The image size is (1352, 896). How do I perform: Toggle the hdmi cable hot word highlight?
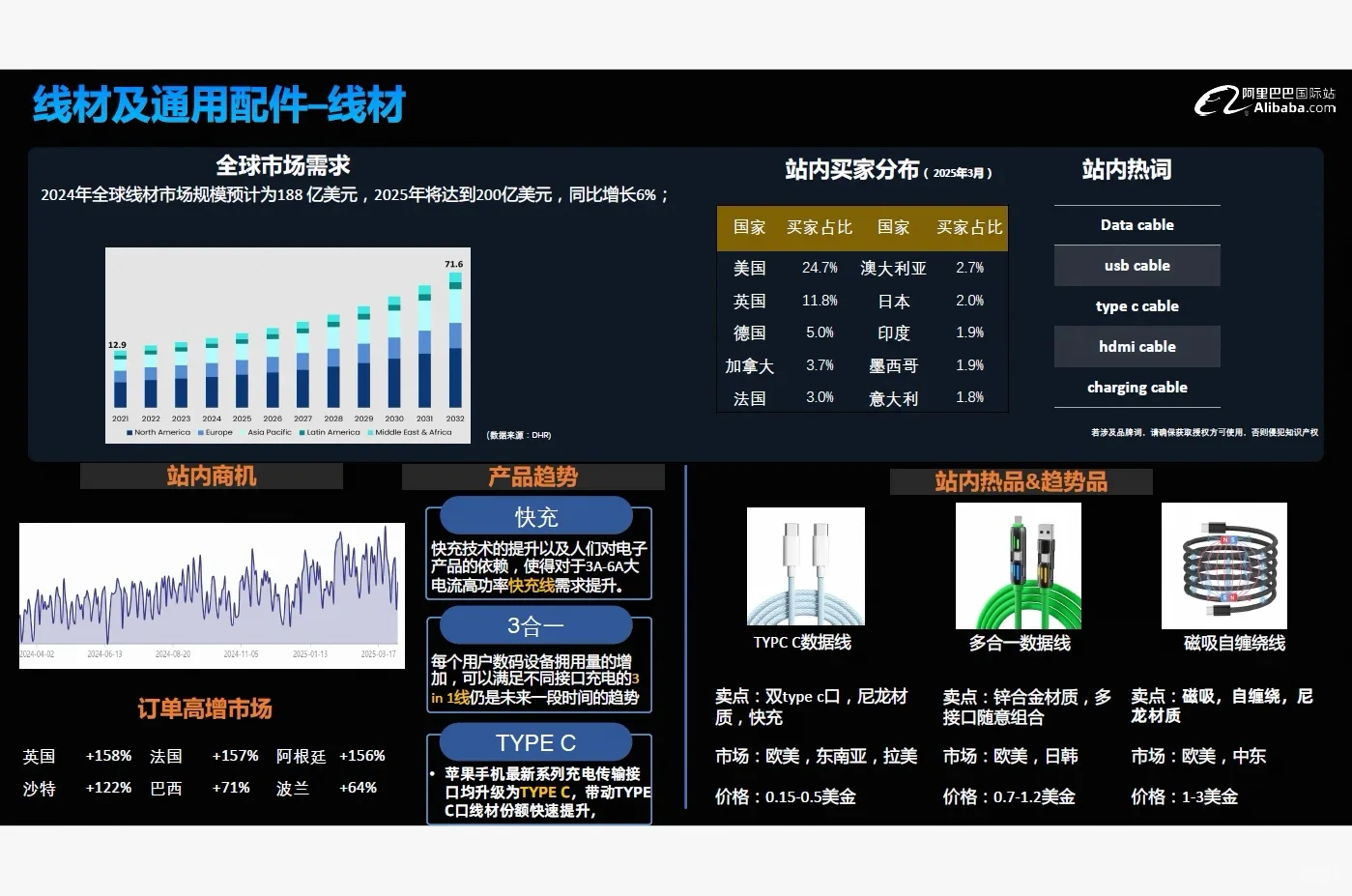[x=1136, y=346]
